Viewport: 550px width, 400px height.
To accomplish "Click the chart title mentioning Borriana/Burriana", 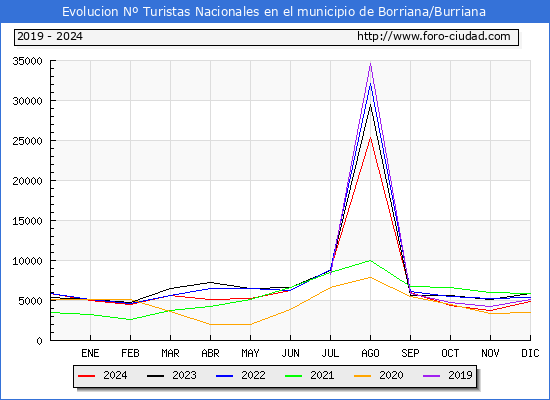I will [274, 12].
